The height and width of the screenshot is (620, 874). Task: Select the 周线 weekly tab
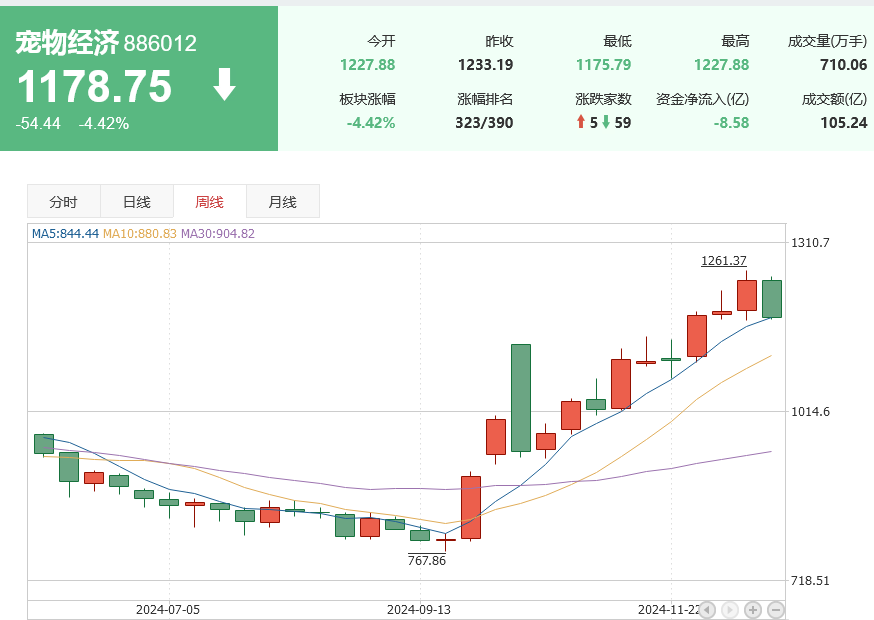tap(209, 201)
